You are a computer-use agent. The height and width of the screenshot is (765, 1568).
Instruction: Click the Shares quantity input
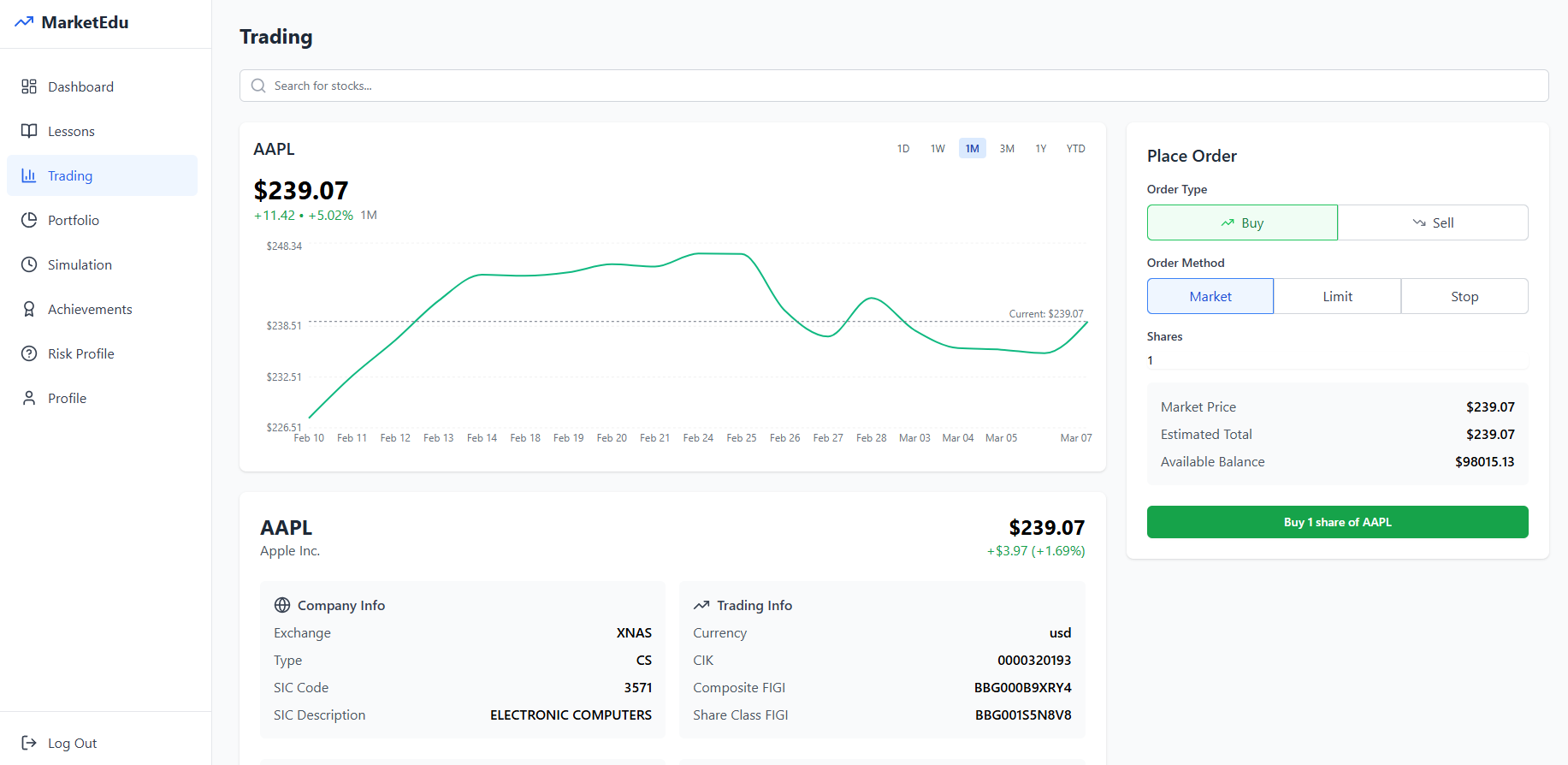1338,360
